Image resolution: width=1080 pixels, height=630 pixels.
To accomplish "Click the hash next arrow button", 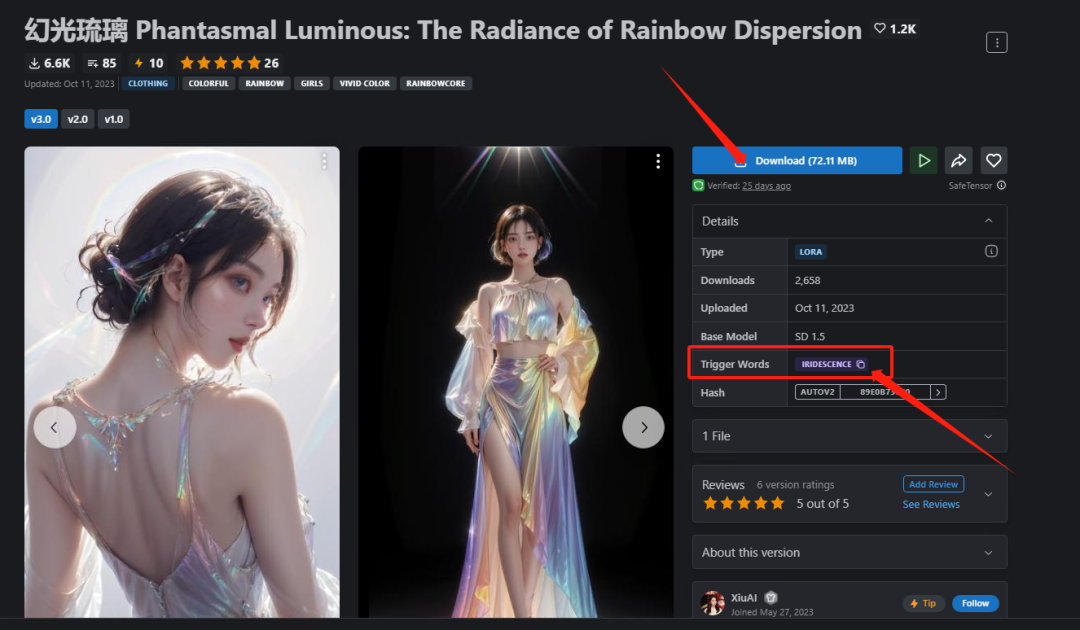I will [938, 392].
